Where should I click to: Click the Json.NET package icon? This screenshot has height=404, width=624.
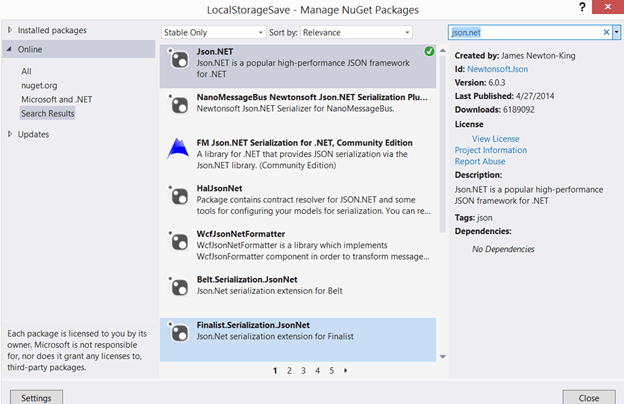pyautogui.click(x=180, y=60)
